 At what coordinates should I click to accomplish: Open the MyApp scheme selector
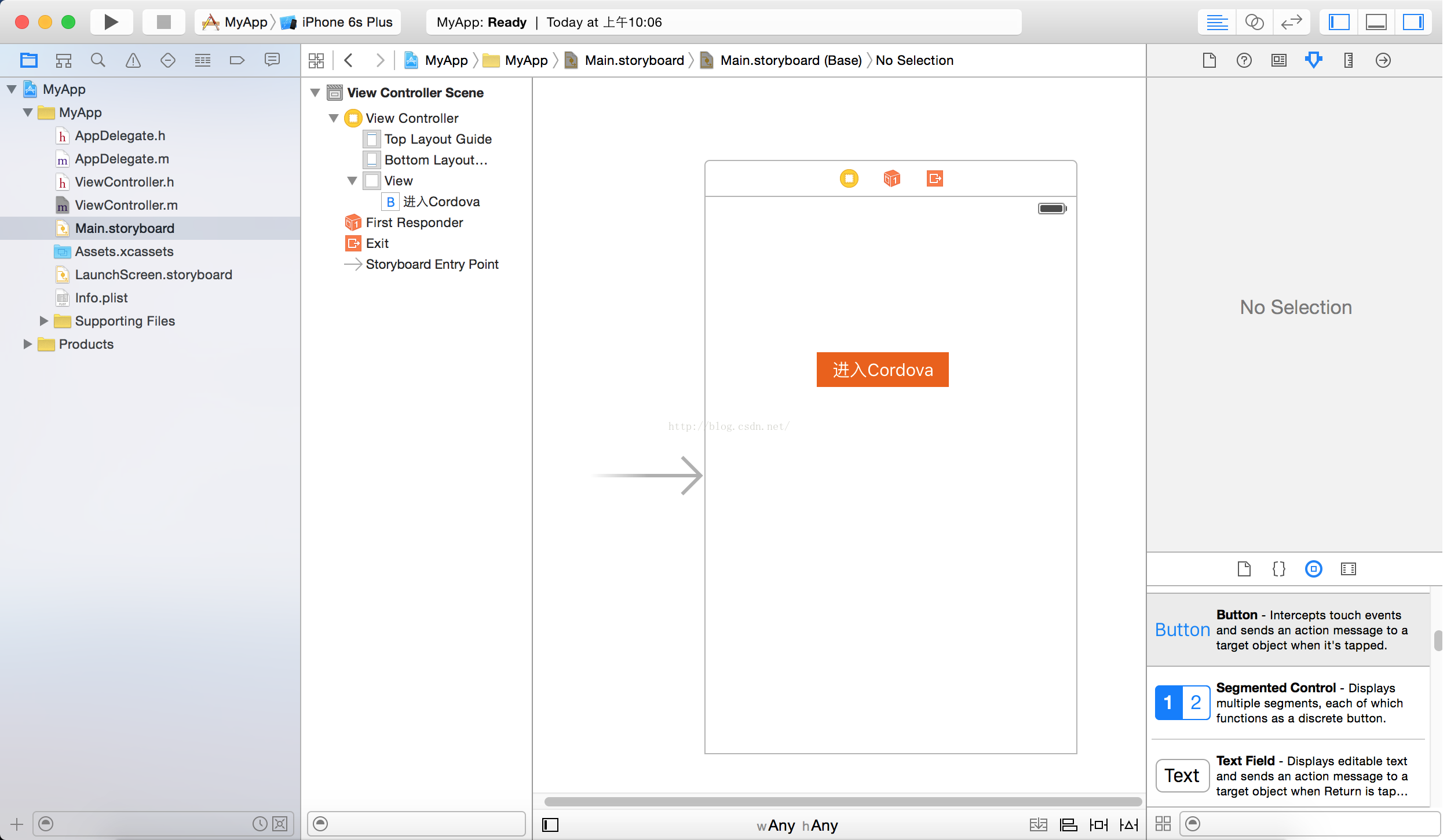pos(235,22)
